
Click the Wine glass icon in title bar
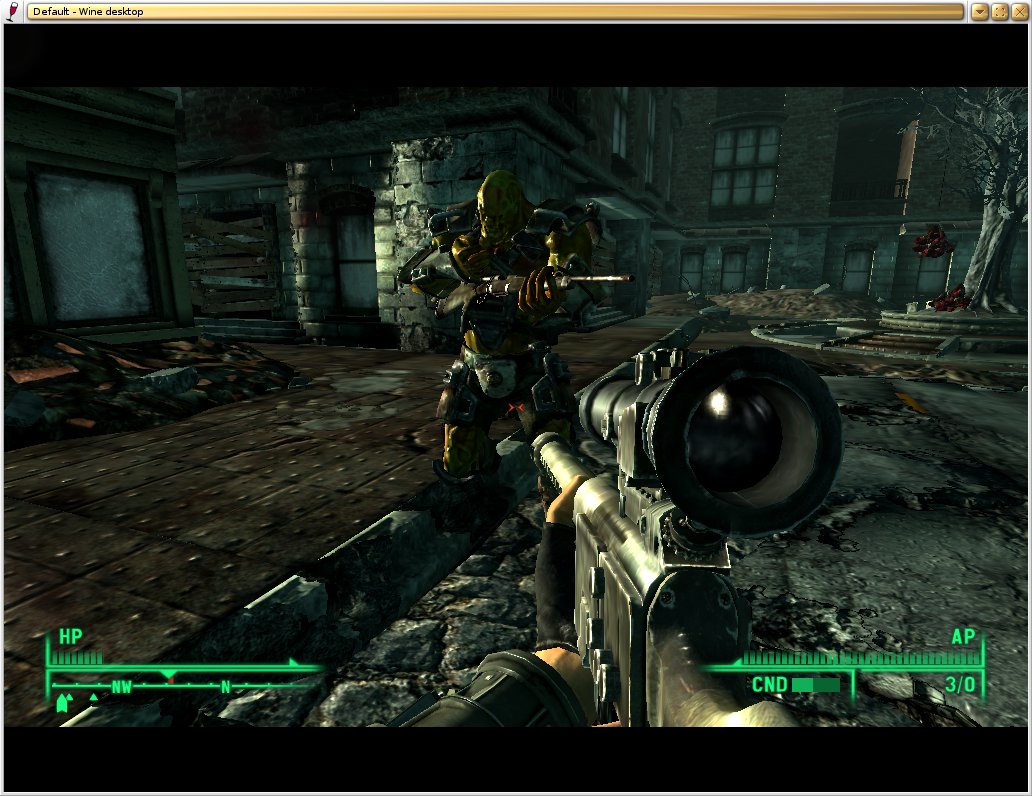[x=13, y=11]
